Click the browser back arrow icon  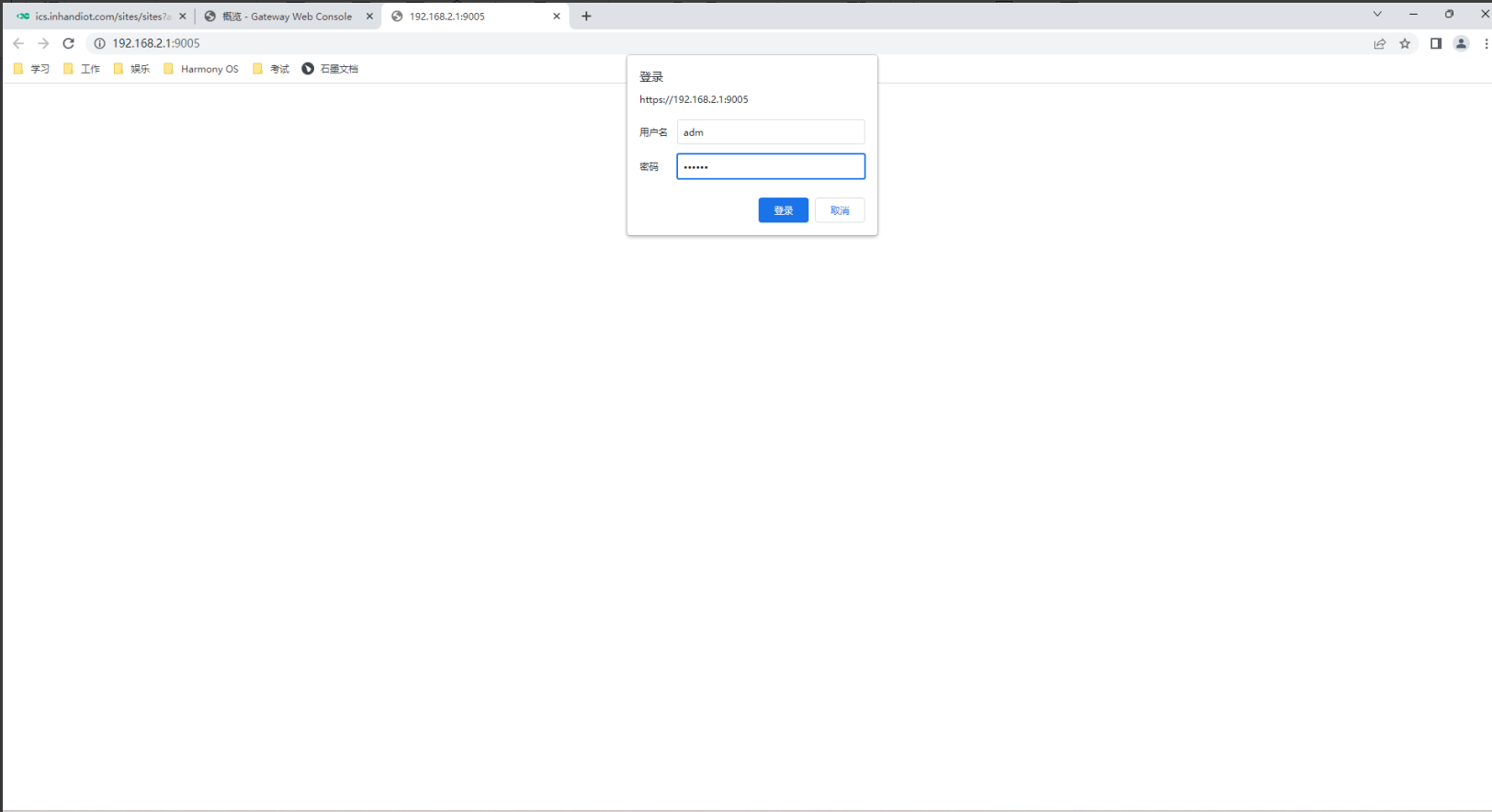coord(18,43)
